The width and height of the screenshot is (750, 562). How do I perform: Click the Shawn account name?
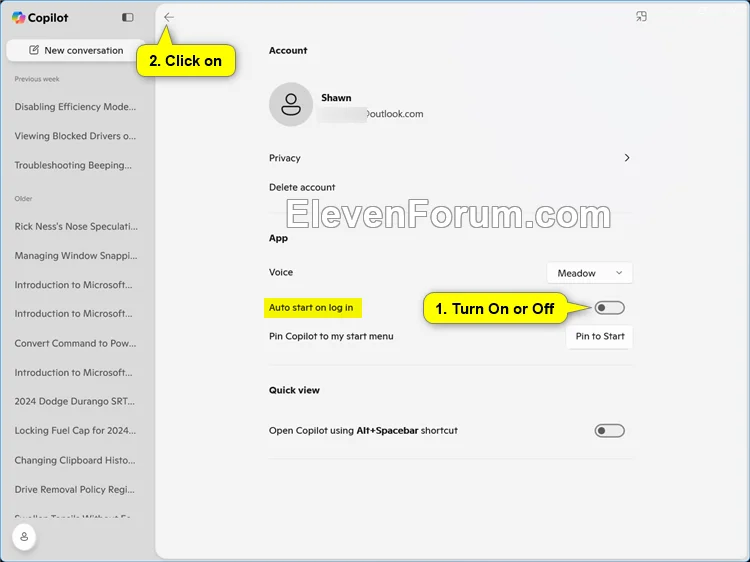click(336, 98)
